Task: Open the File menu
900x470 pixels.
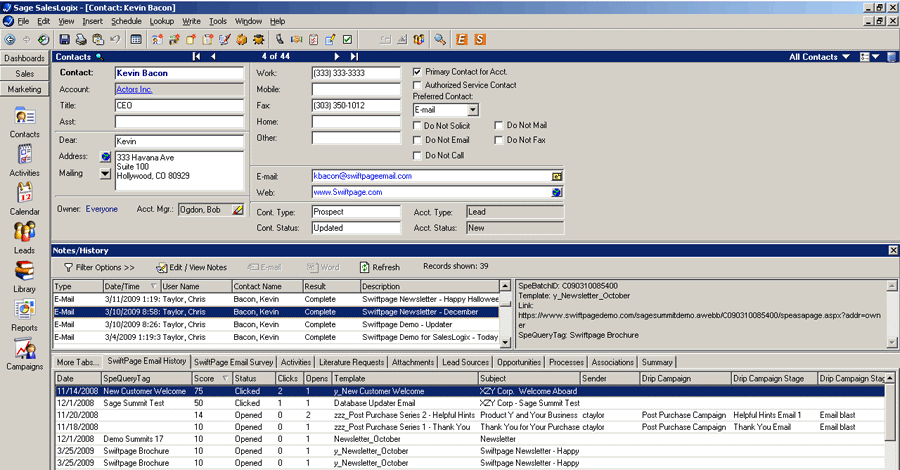Action: pyautogui.click(x=23, y=21)
